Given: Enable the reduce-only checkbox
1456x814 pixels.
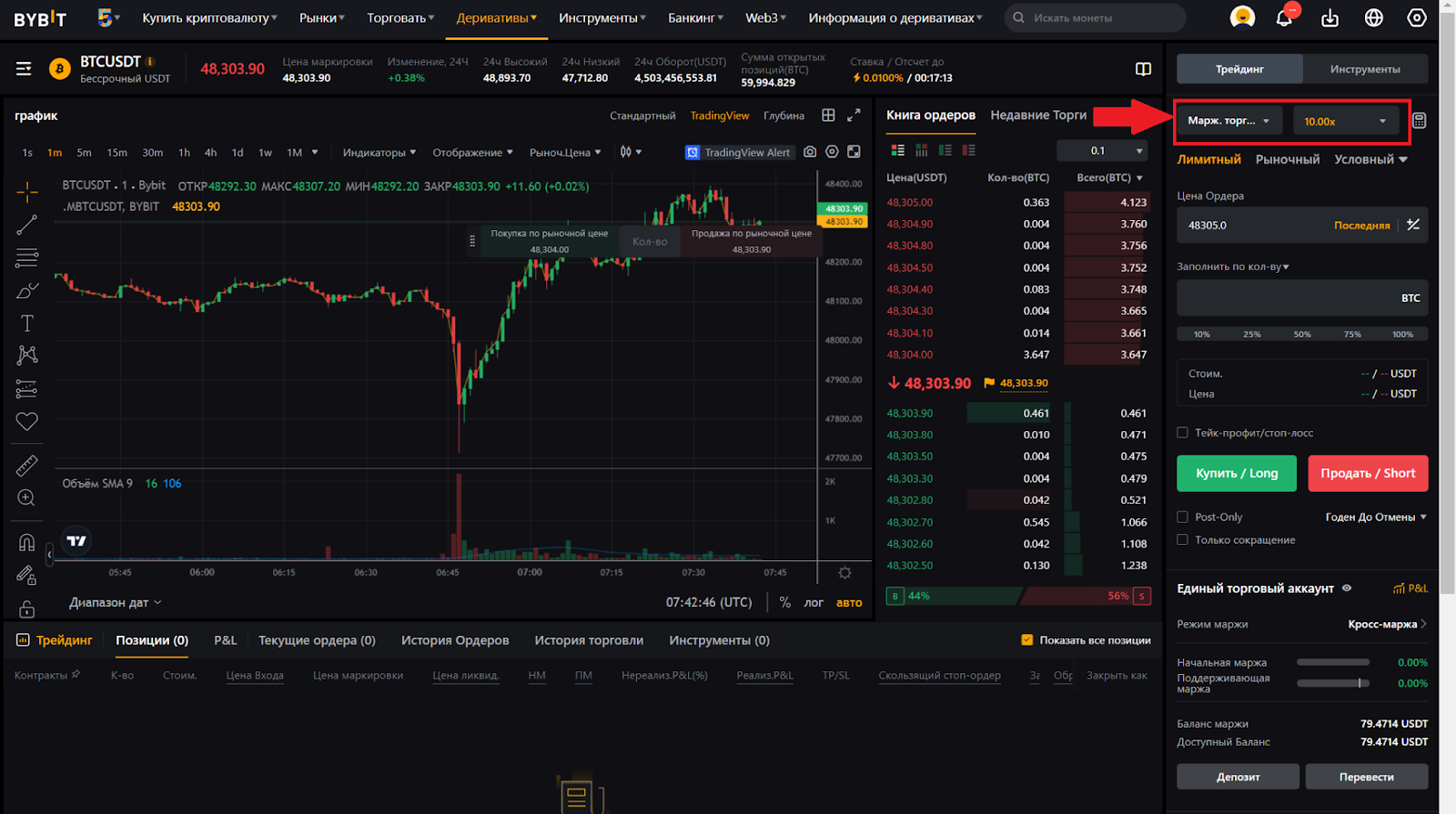Looking at the screenshot, I should tap(1183, 539).
